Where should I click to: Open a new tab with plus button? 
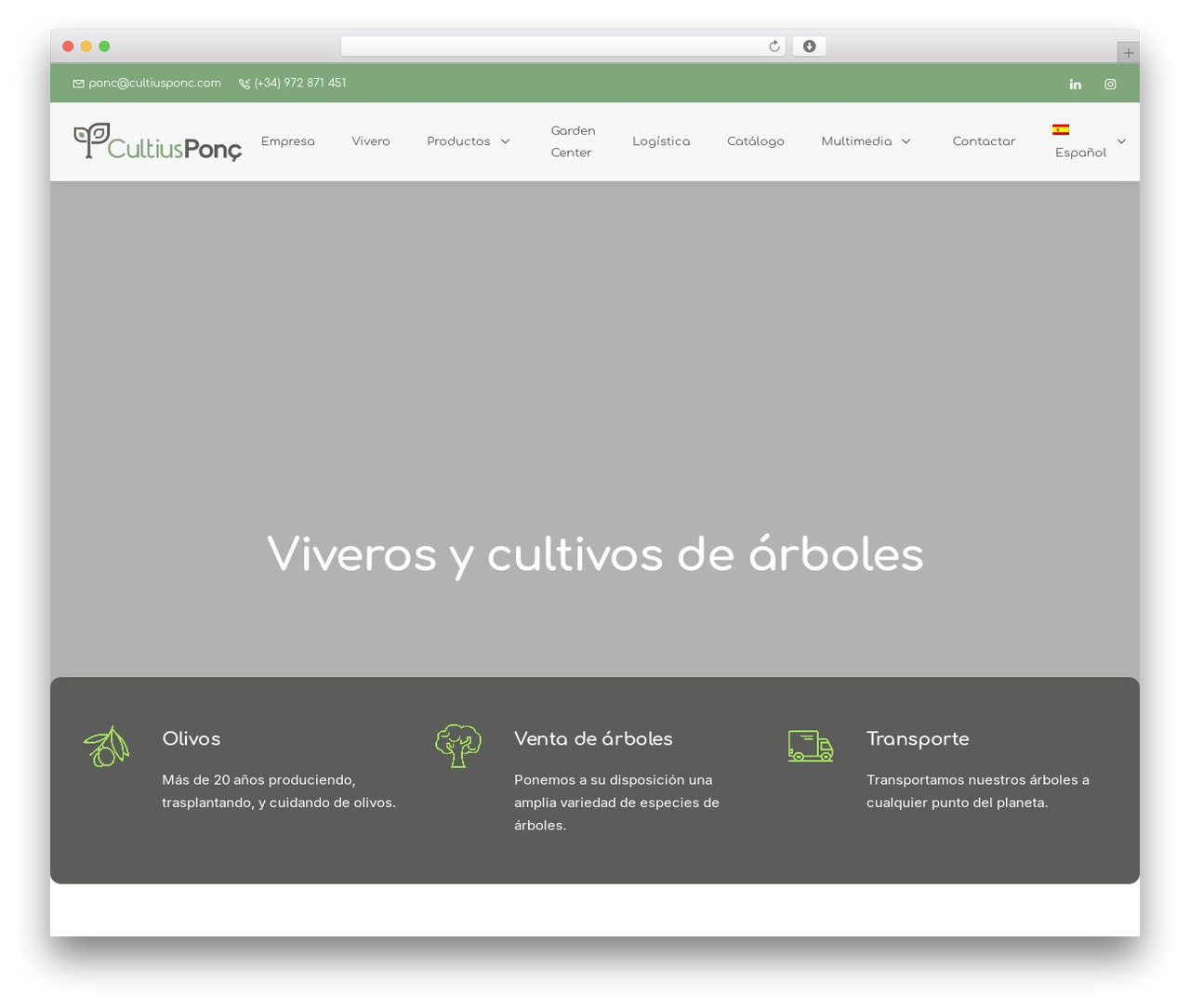coord(1128,53)
